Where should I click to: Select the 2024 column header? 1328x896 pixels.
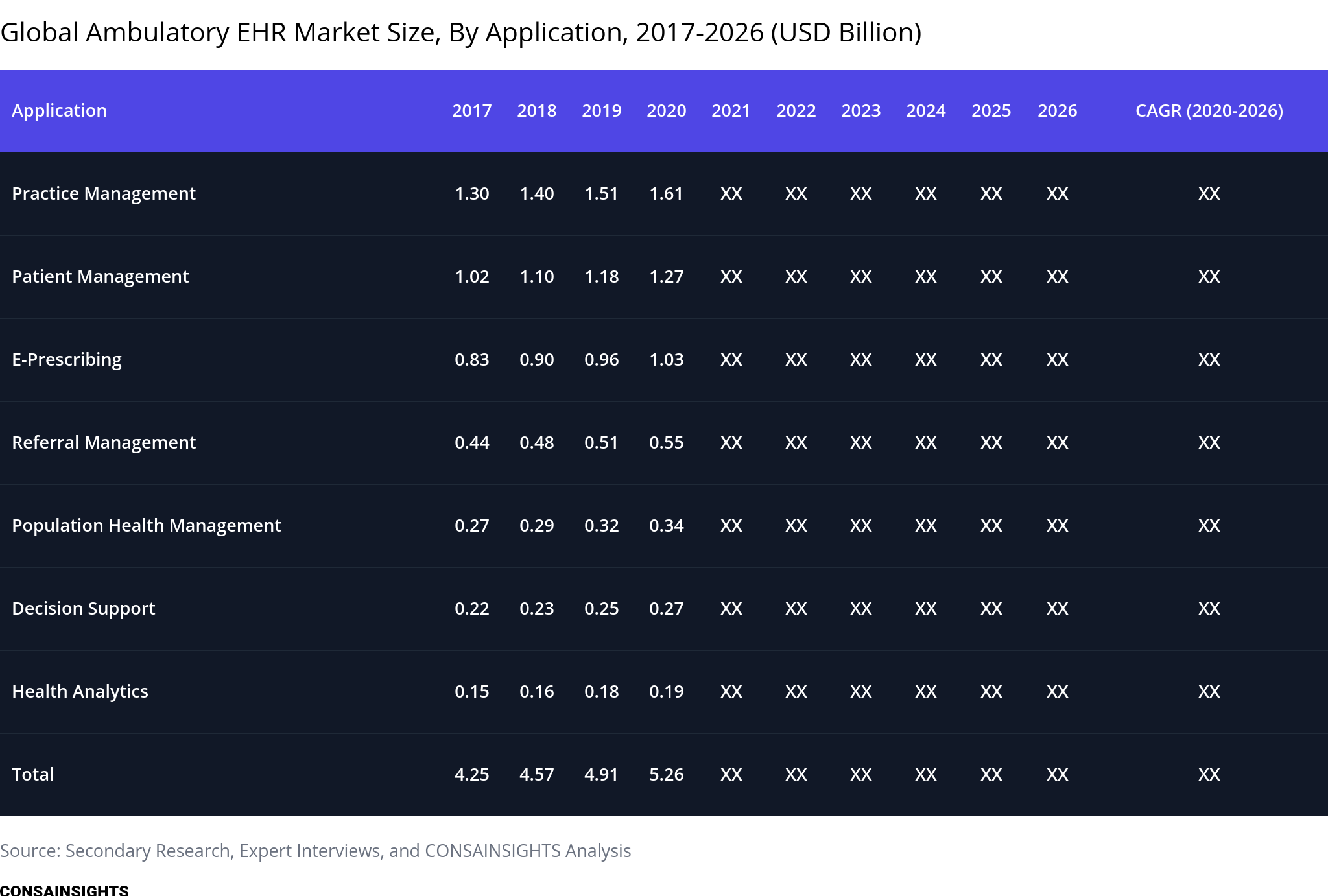[x=926, y=111]
